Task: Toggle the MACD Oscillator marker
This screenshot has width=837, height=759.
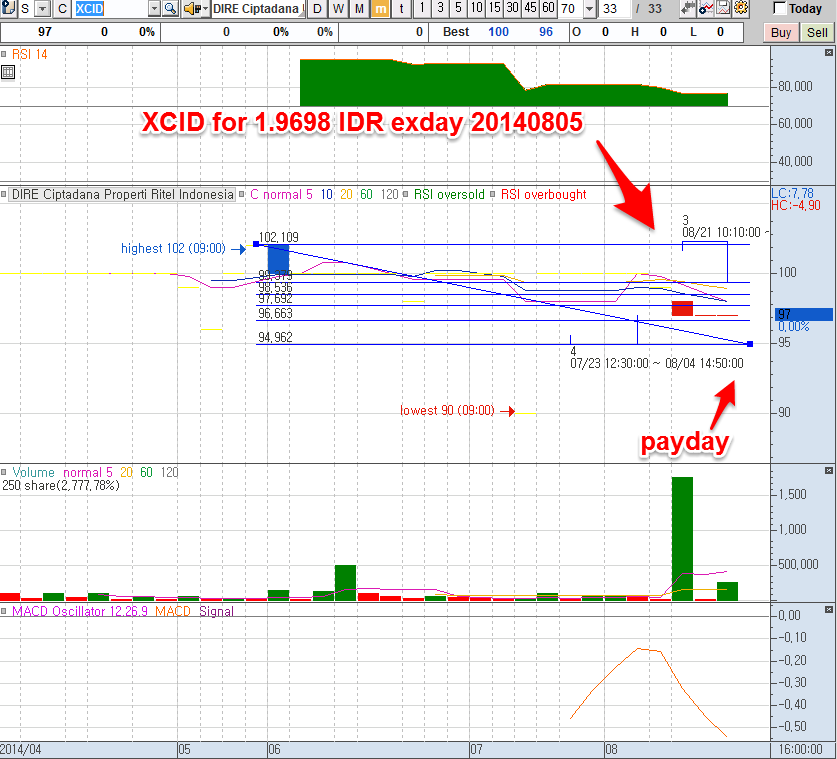Action: [x=4, y=611]
